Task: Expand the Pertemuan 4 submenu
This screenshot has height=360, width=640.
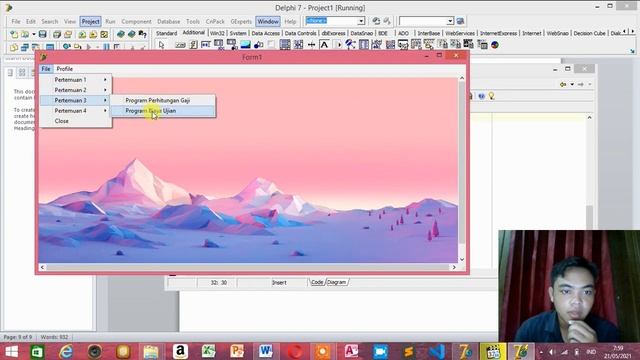Action: [76, 111]
